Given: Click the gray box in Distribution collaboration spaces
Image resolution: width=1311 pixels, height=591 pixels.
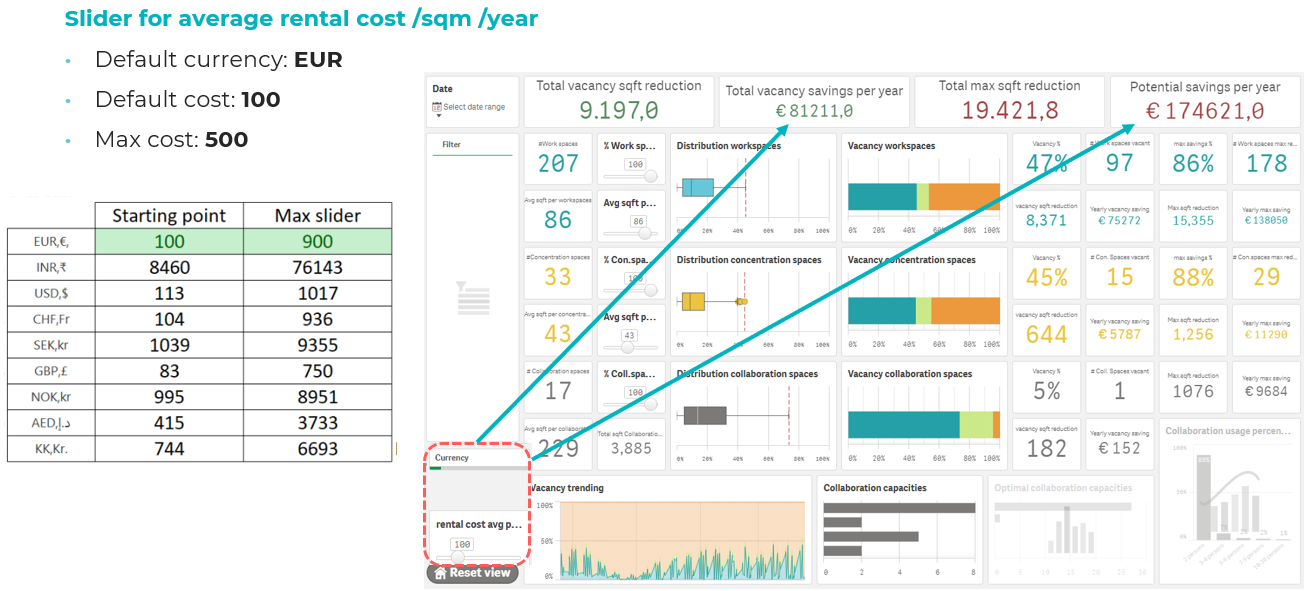Looking at the screenshot, I should pyautogui.click(x=703, y=415).
